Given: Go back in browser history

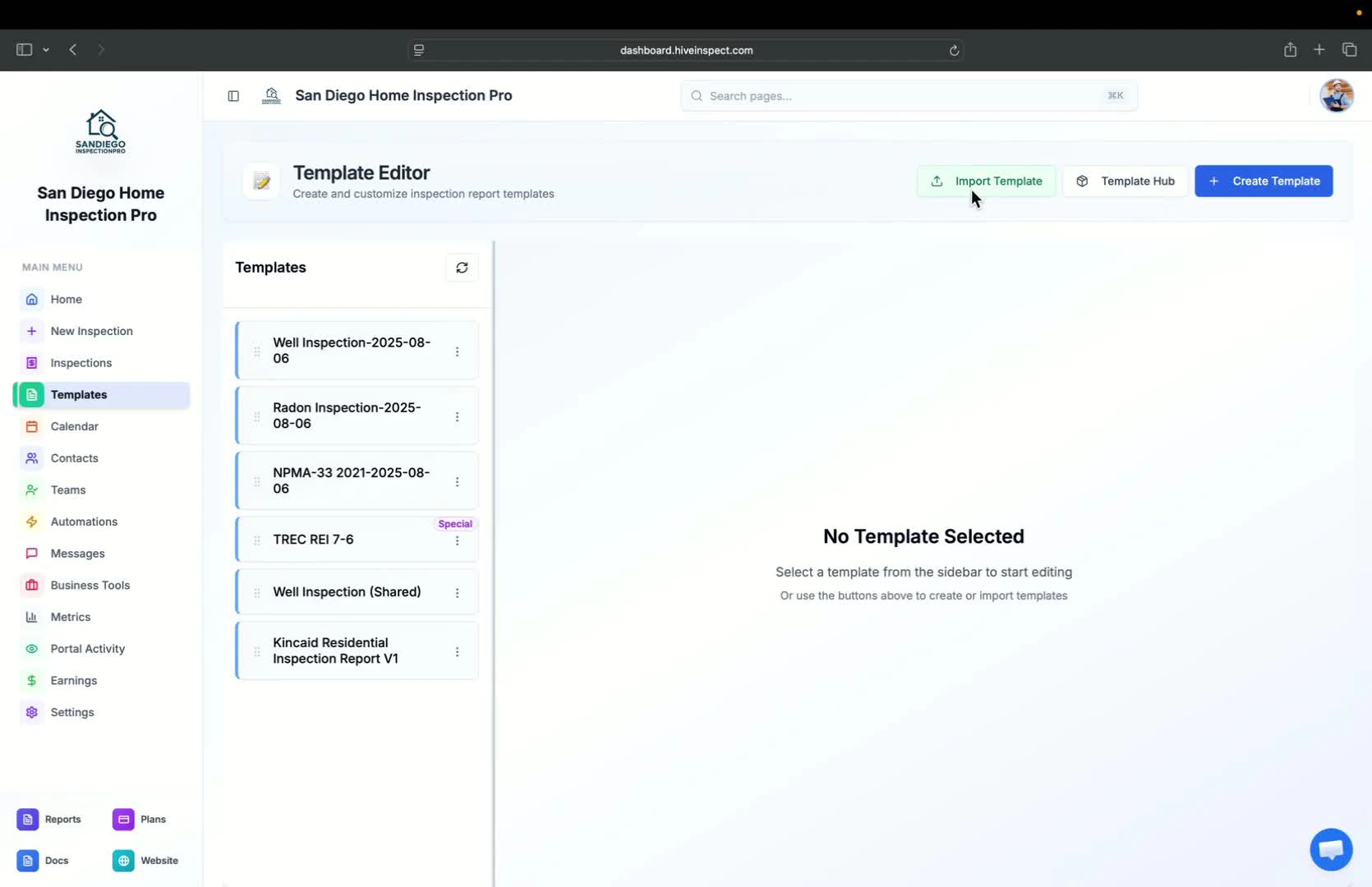Looking at the screenshot, I should [73, 50].
